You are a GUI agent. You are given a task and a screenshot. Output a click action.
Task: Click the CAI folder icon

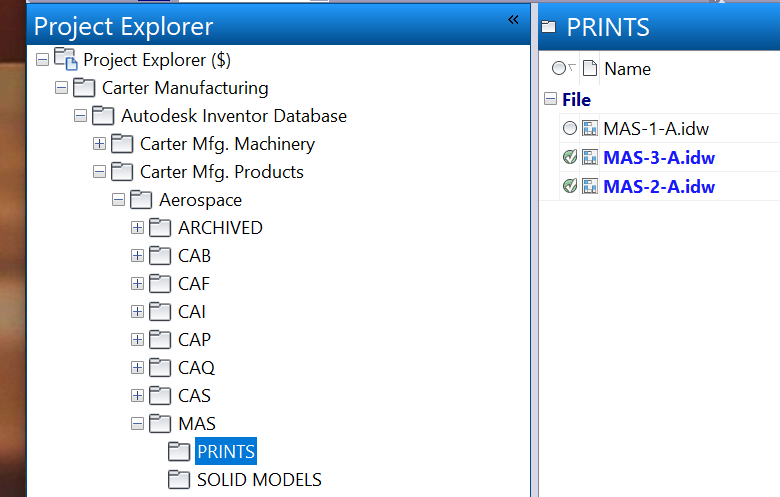pyautogui.click(x=160, y=311)
